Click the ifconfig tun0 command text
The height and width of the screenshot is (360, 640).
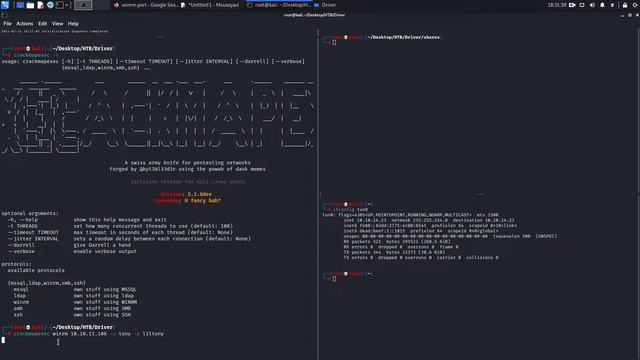[350, 209]
